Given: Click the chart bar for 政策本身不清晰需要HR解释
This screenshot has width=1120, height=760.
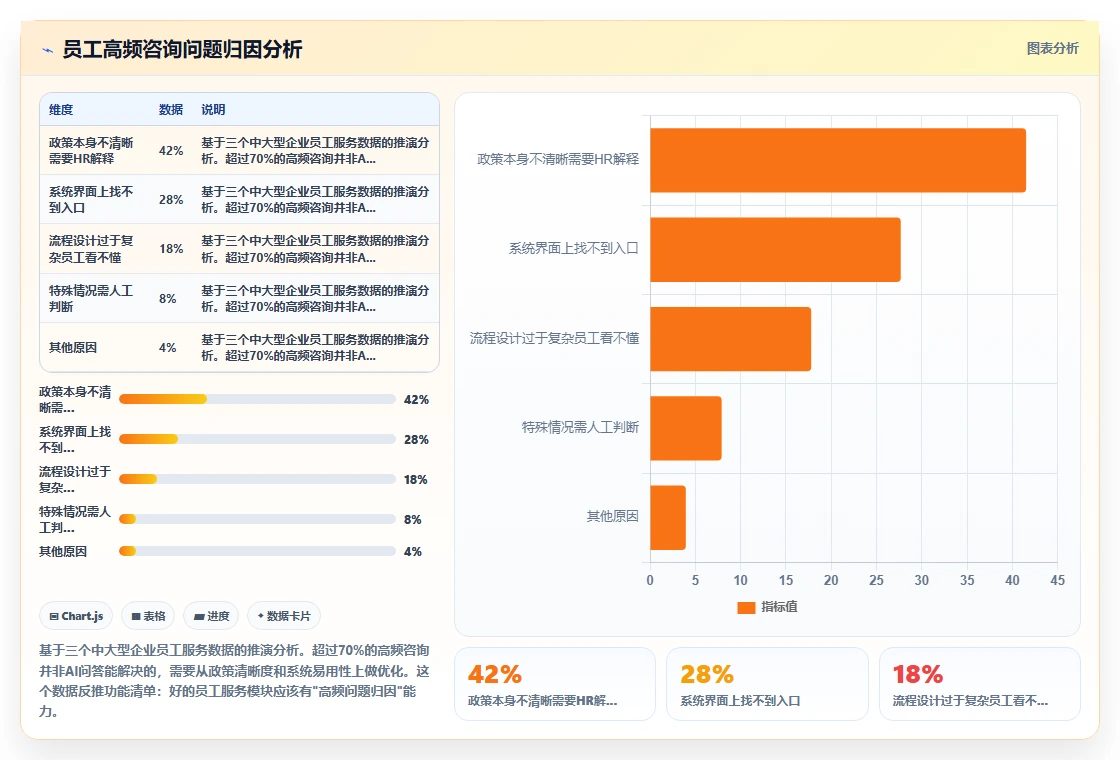Looking at the screenshot, I should tap(838, 160).
